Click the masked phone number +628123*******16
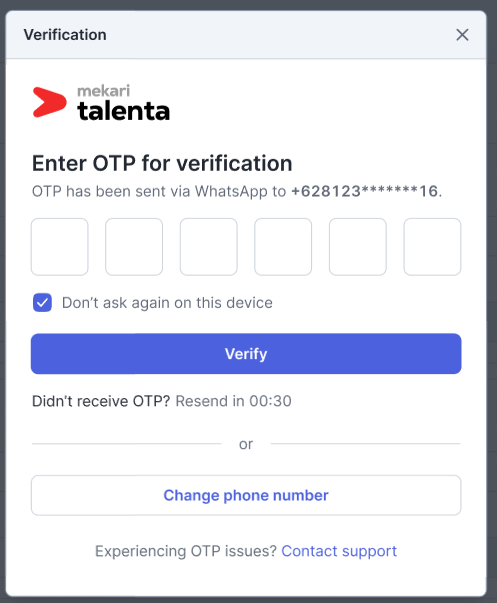The image size is (497, 603). coord(365,191)
